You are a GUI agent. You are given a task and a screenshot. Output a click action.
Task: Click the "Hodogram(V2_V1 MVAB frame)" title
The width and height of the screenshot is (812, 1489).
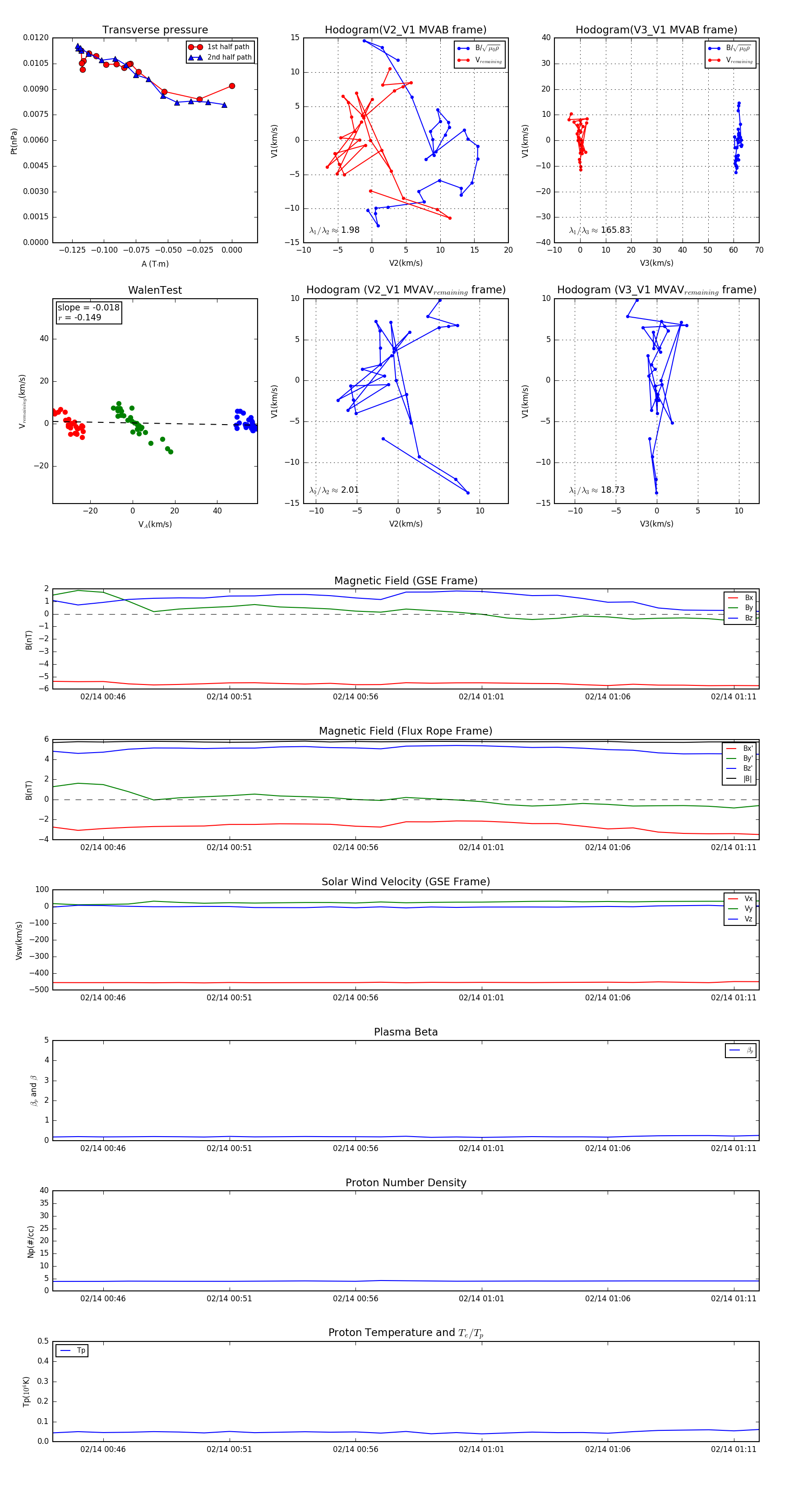click(x=405, y=30)
